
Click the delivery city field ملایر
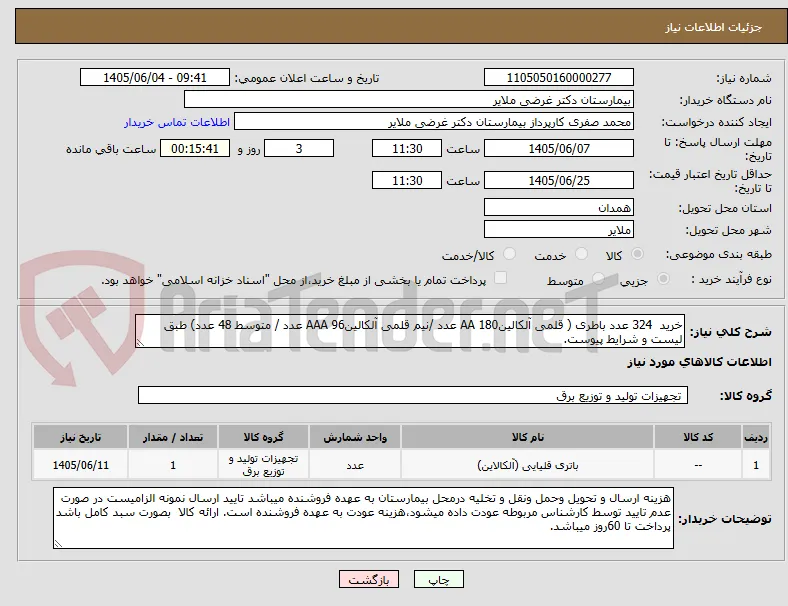click(x=559, y=229)
